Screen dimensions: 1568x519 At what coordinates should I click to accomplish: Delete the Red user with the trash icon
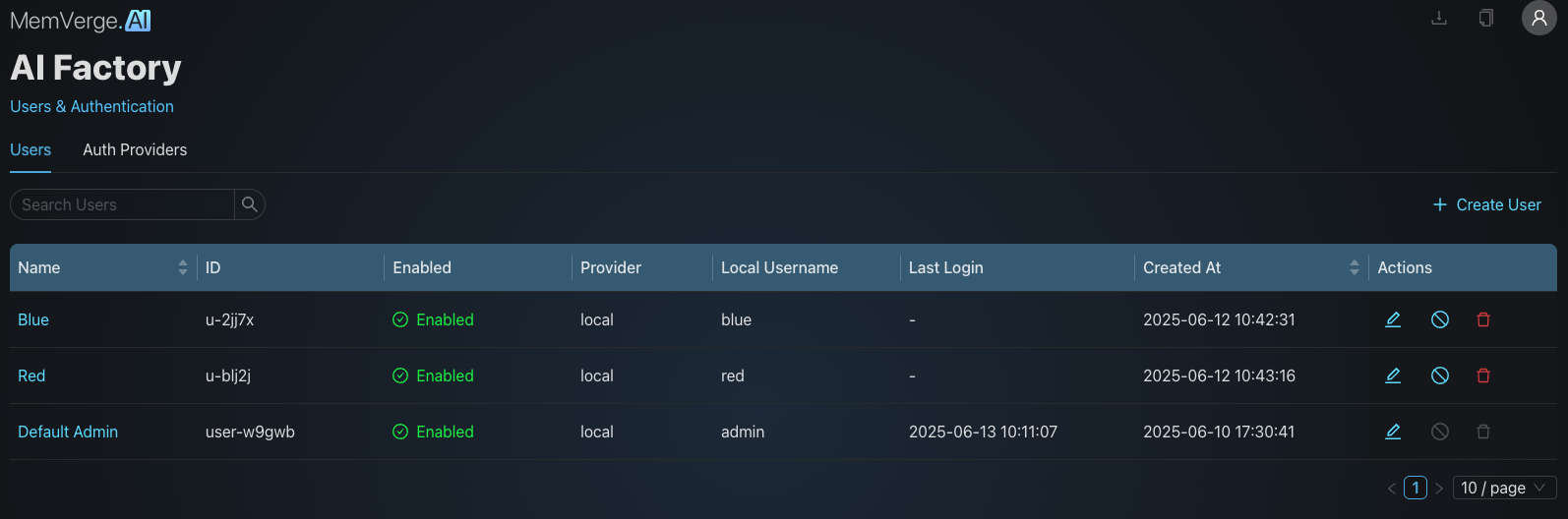click(x=1483, y=375)
